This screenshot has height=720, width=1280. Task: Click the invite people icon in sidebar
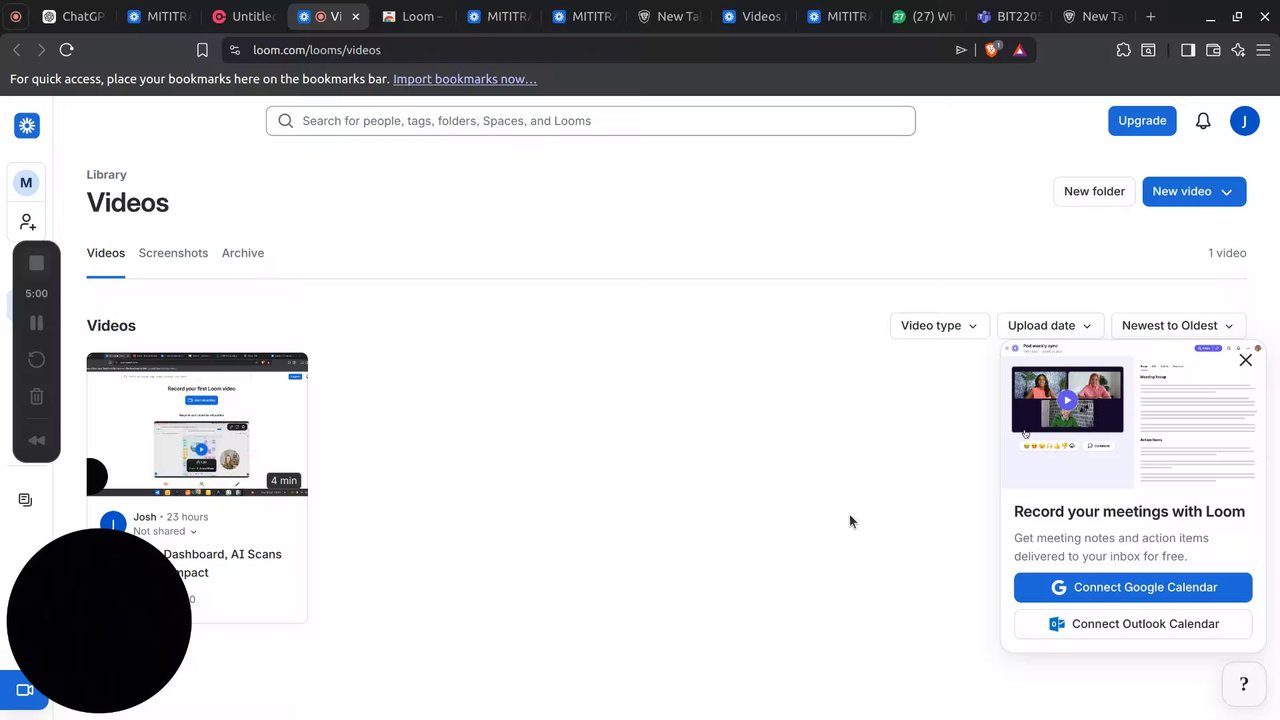pos(27,222)
